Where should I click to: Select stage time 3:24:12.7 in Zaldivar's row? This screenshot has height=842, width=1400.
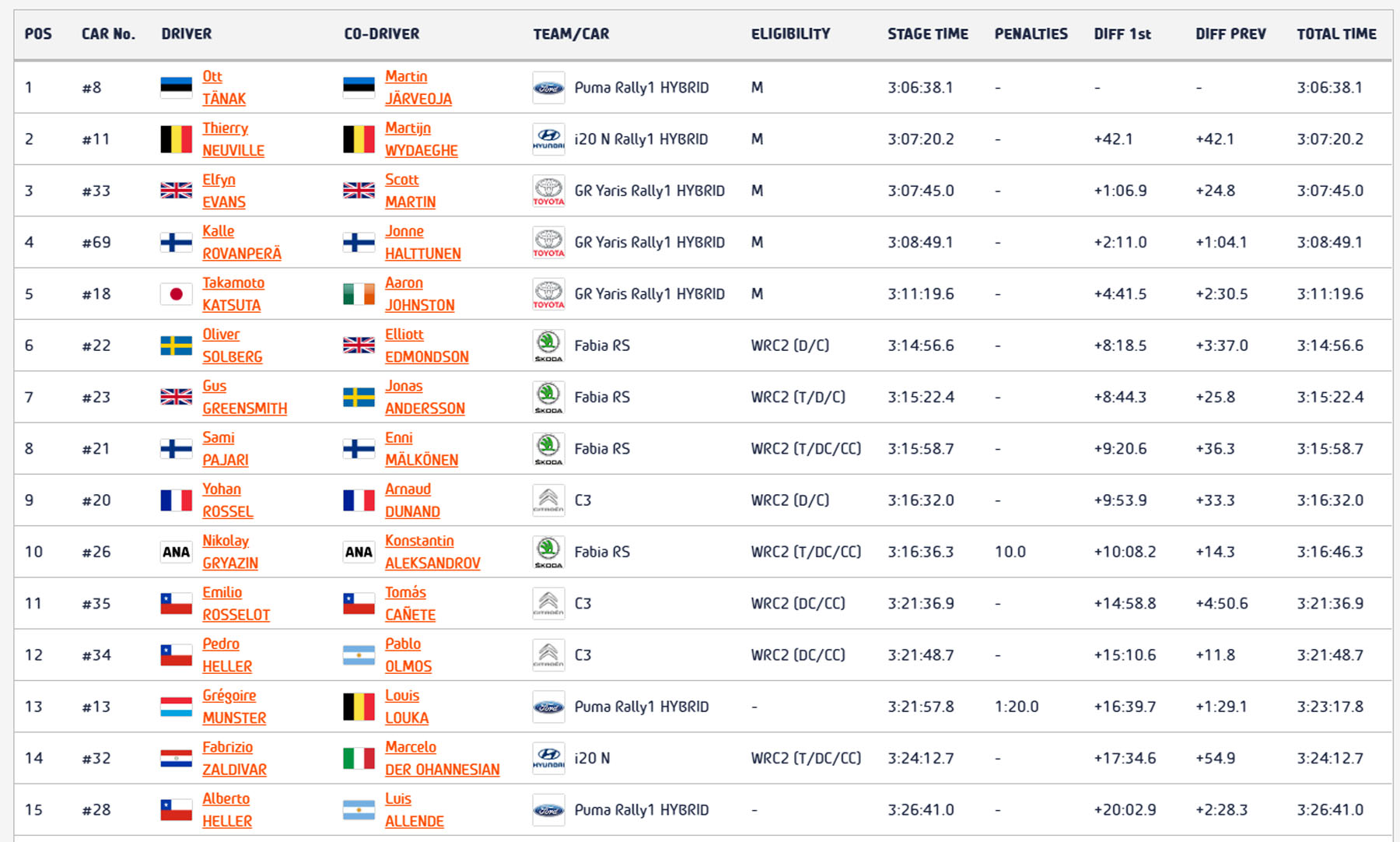921,758
